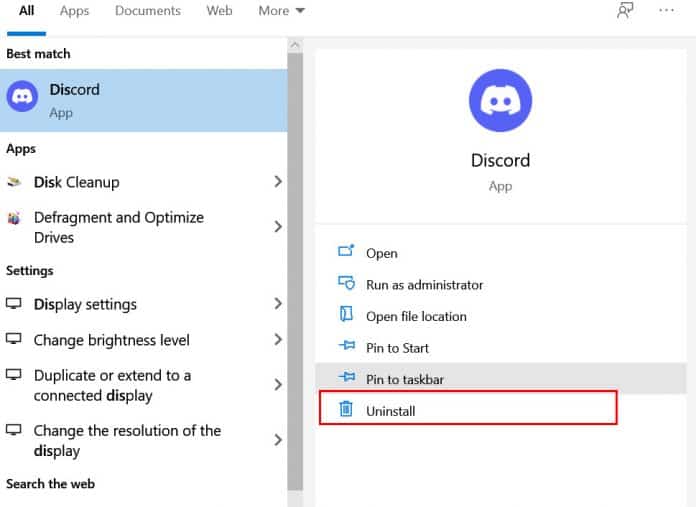Image resolution: width=696 pixels, height=507 pixels.
Task: Select Open file location for Discord
Action: point(416,316)
